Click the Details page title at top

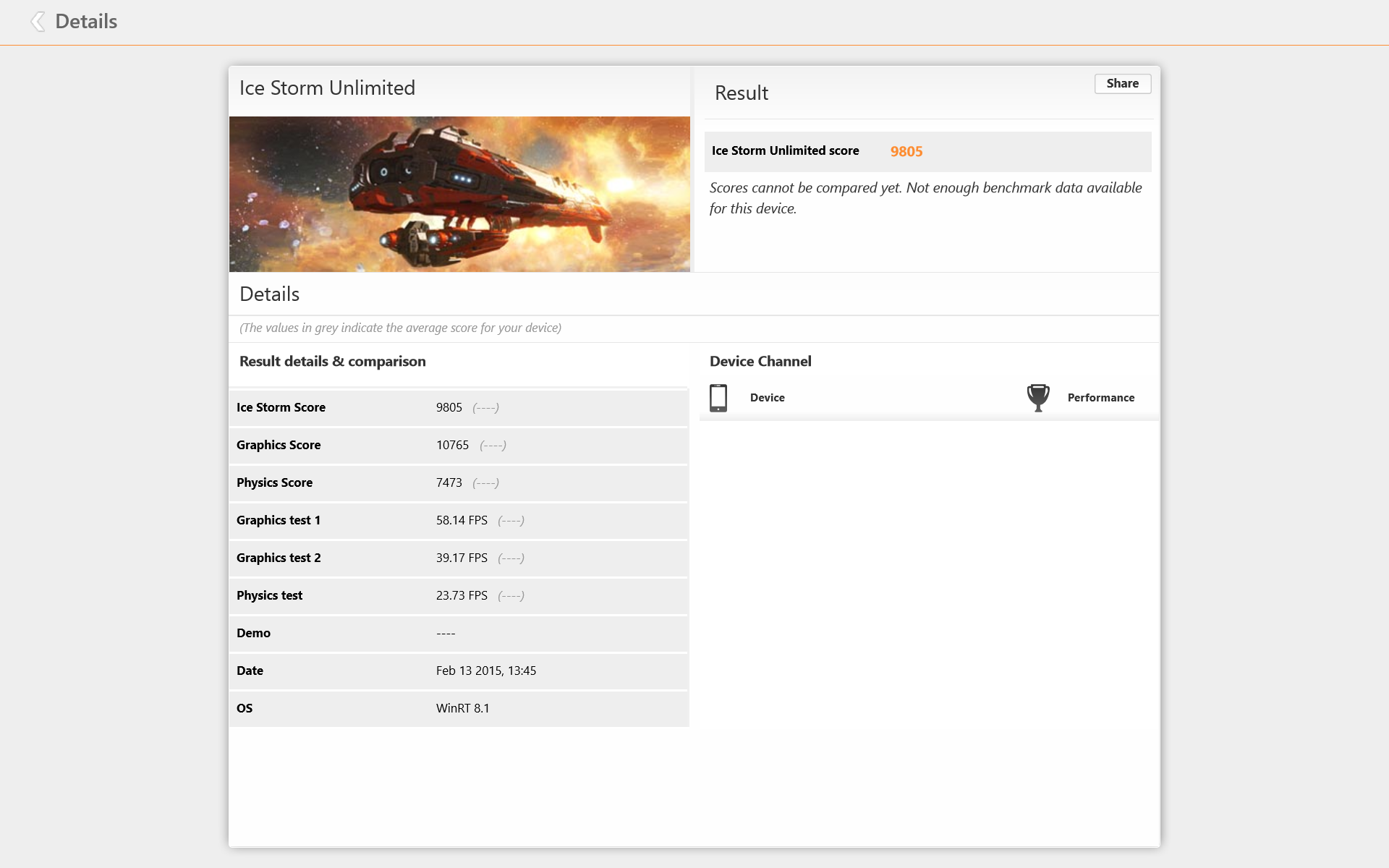point(86,22)
